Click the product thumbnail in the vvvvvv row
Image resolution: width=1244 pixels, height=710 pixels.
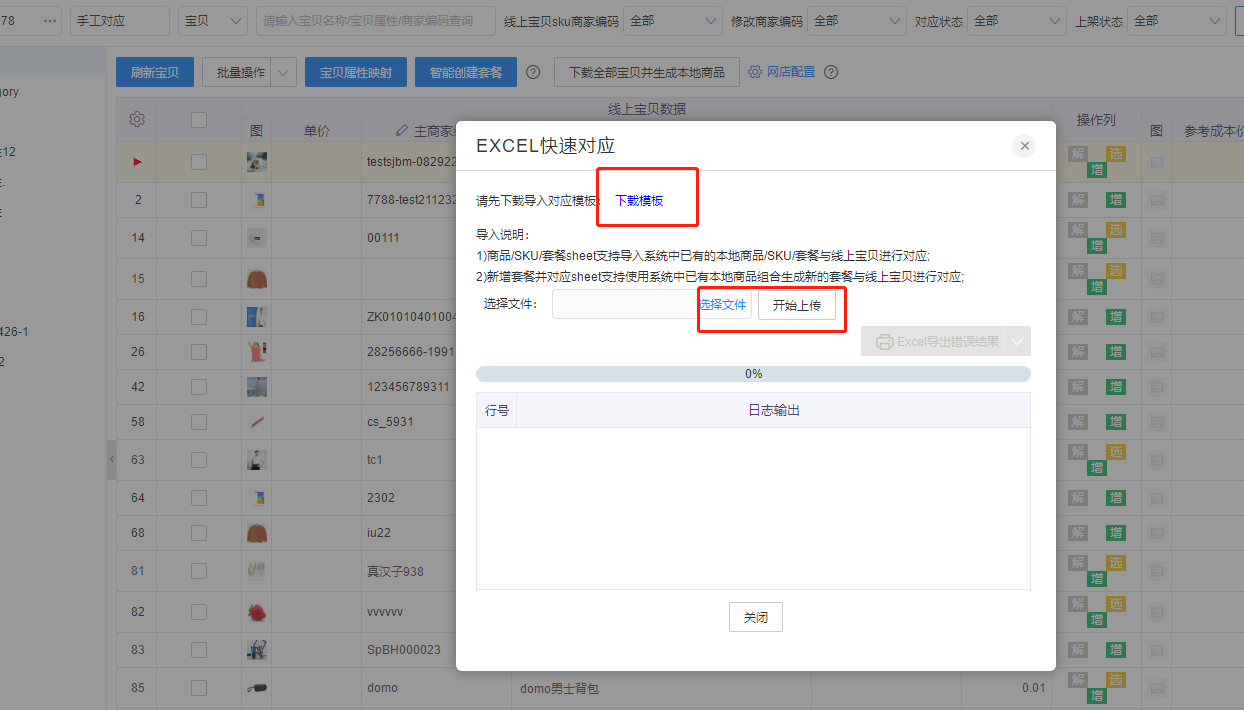[x=257, y=612]
